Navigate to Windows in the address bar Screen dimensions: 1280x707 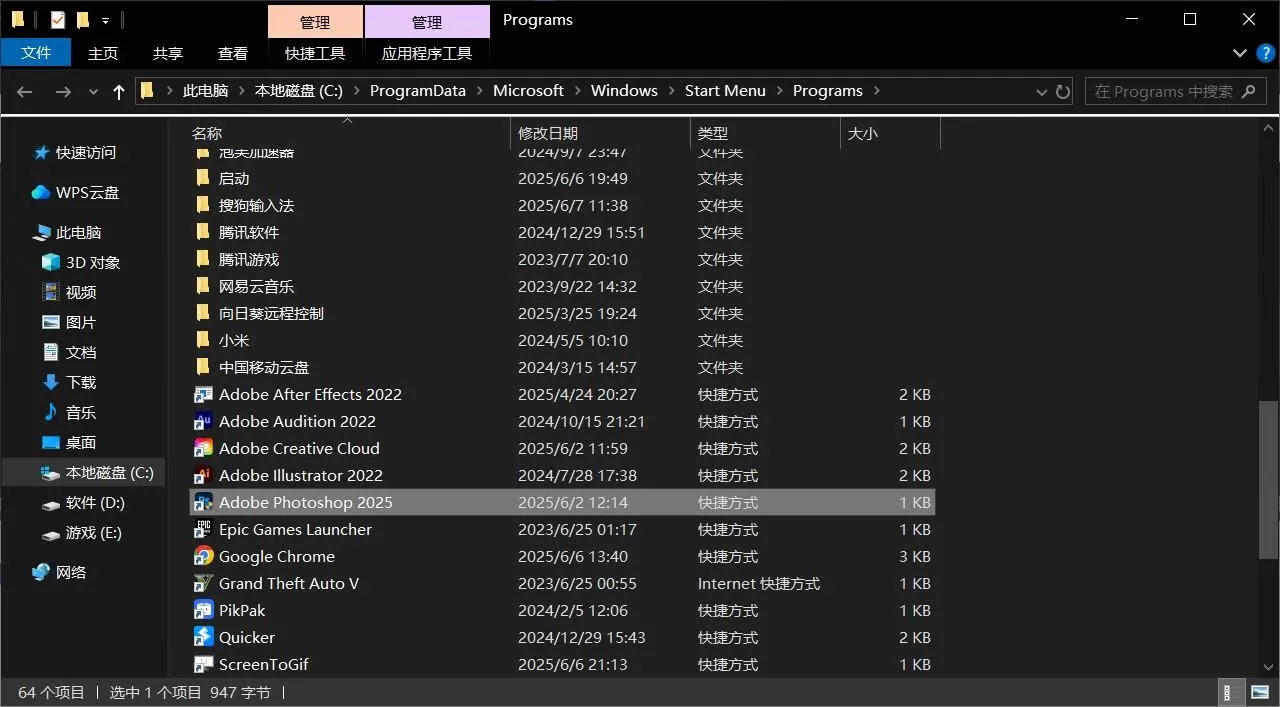click(x=624, y=91)
